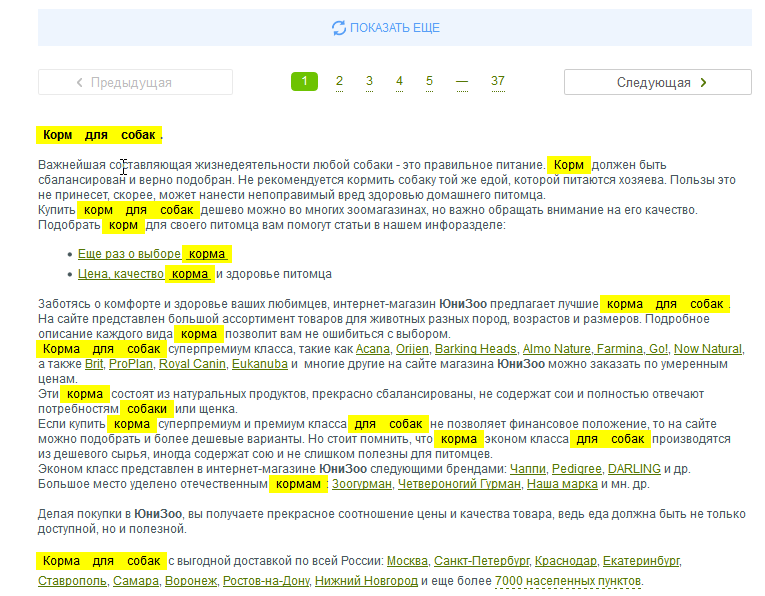Open the Екатеринбург delivery link
Viewport: 765px width, 596px height.
click(641, 561)
